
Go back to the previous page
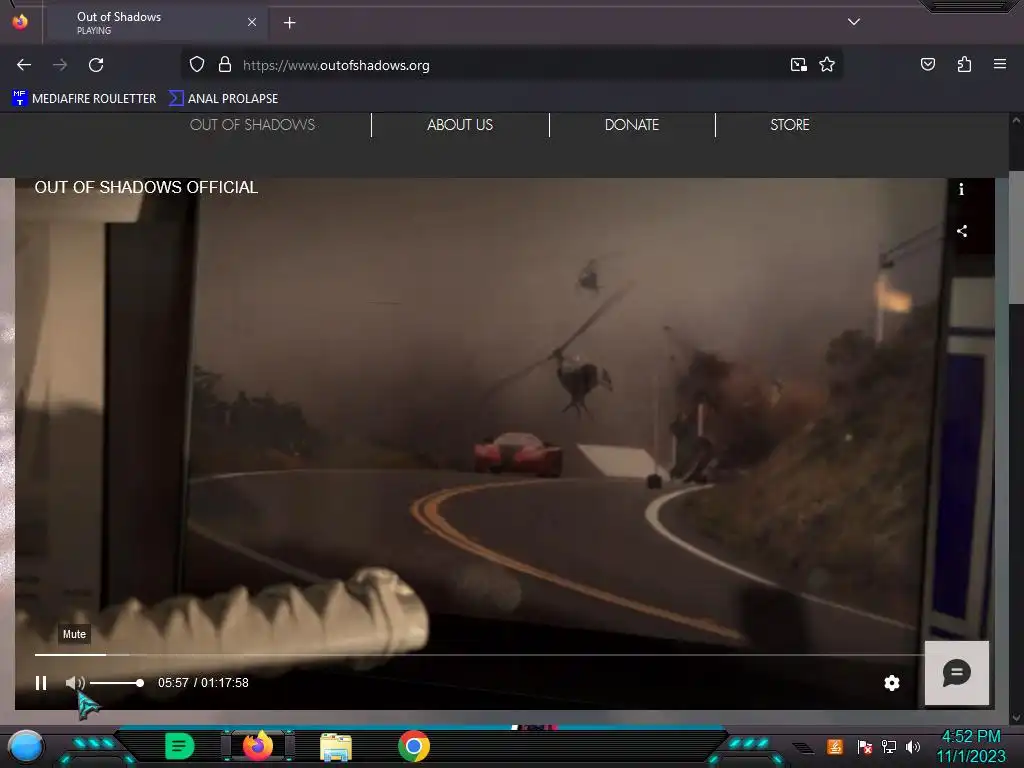(24, 65)
